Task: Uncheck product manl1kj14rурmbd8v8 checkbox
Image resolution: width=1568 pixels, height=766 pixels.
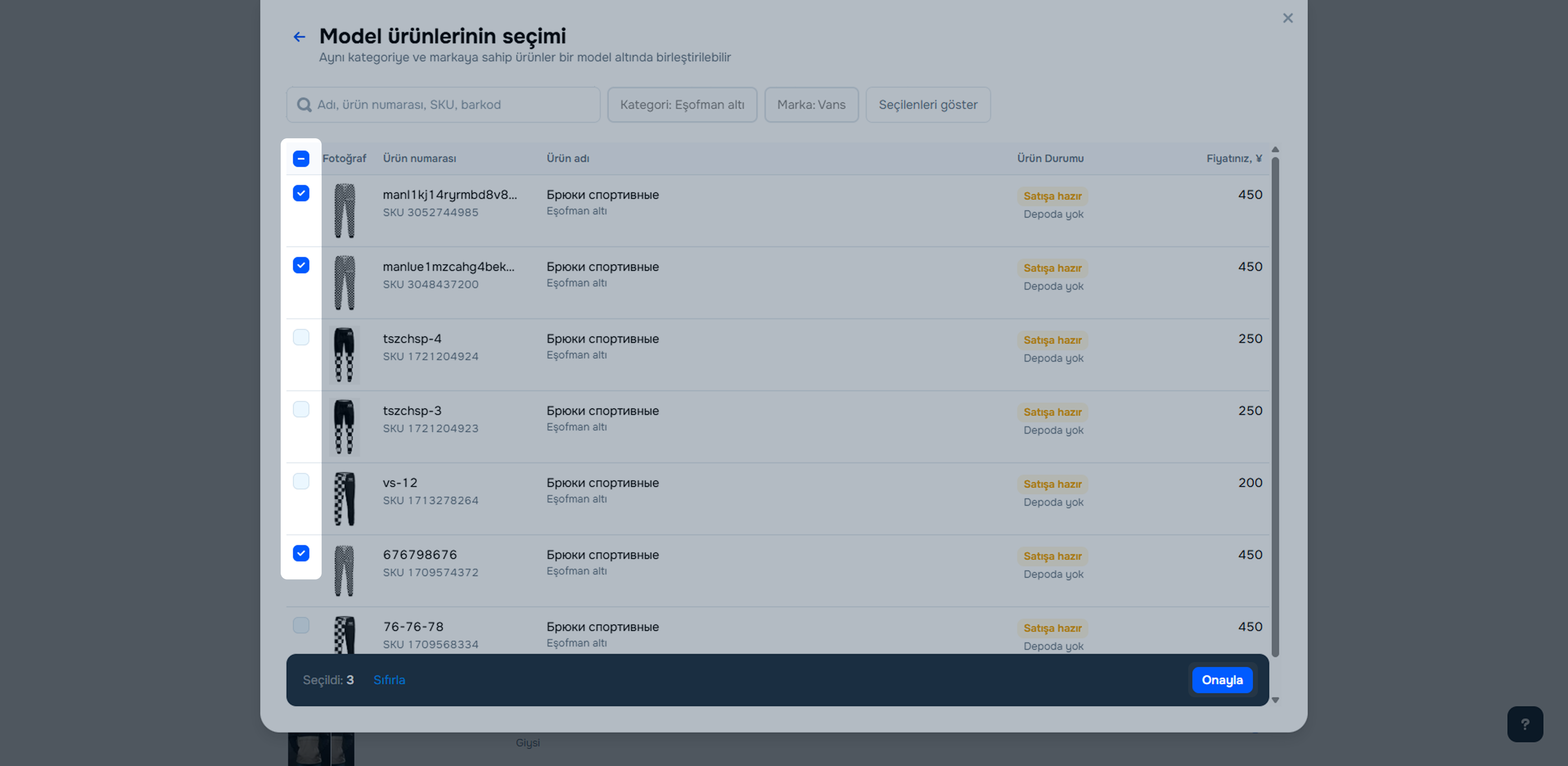Action: (301, 193)
